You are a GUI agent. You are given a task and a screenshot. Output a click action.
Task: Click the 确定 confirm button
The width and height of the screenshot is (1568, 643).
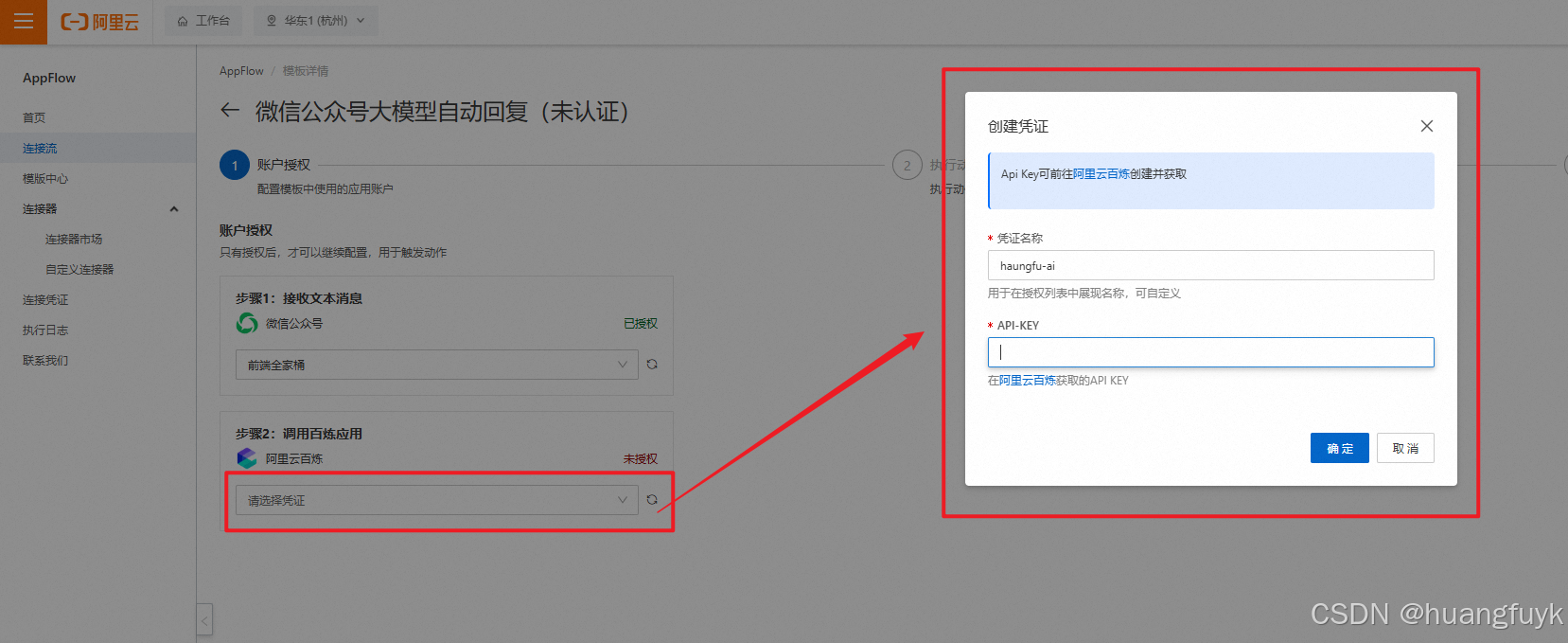[1340, 448]
